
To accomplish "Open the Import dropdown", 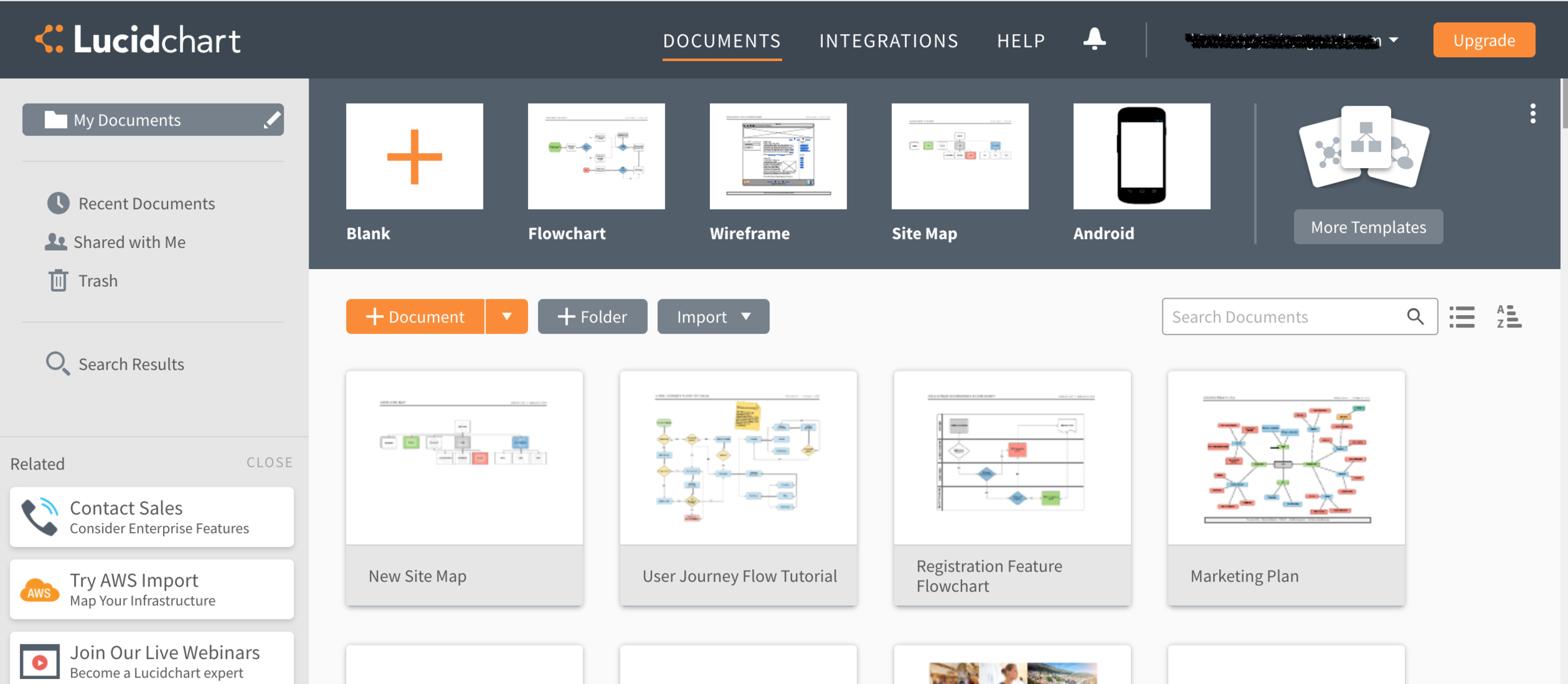I will (x=713, y=316).
